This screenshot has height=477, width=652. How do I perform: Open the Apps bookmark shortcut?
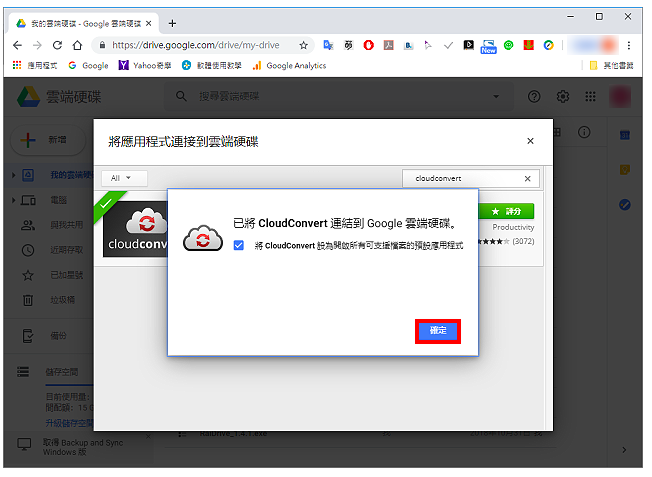pyautogui.click(x=35, y=65)
